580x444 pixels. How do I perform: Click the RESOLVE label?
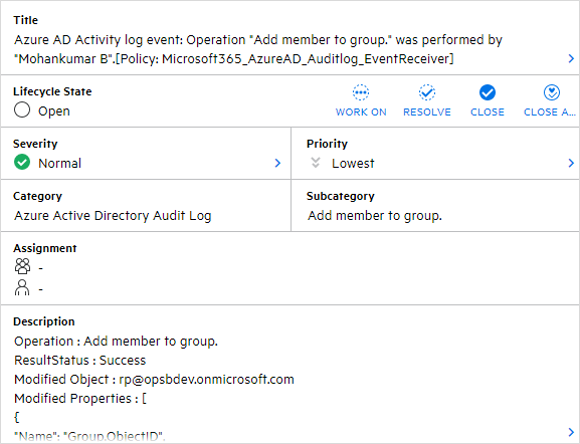click(427, 112)
